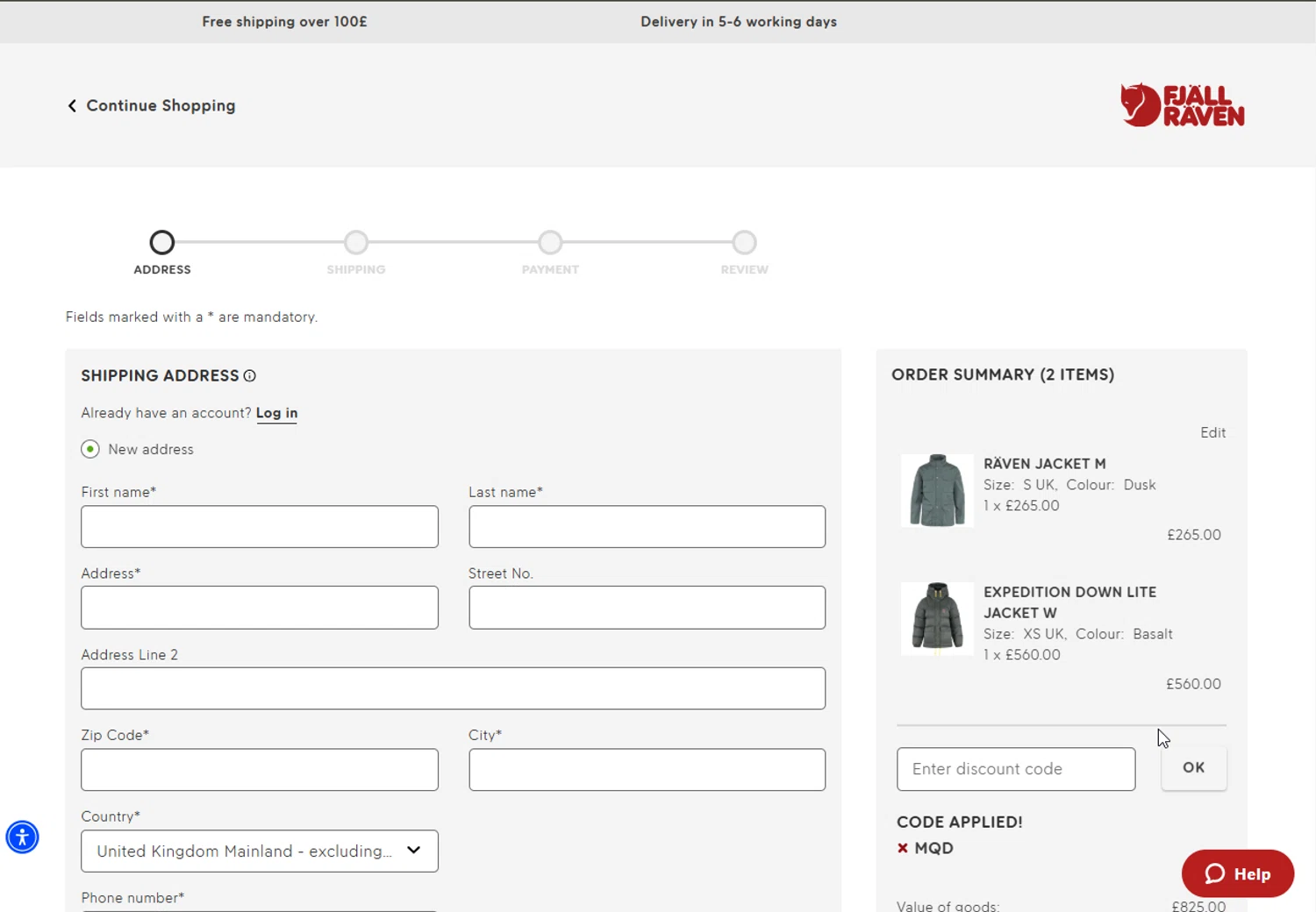Focus the Zip Code field
This screenshot has height=912, width=1316.
point(260,770)
